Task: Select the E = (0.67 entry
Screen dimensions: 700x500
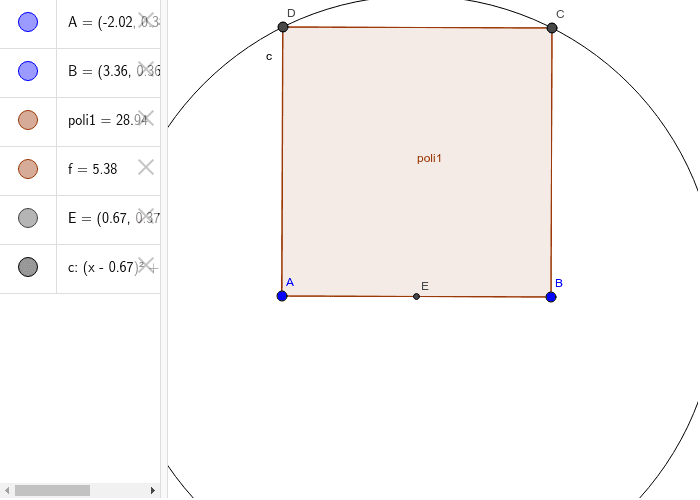Action: tap(108, 218)
